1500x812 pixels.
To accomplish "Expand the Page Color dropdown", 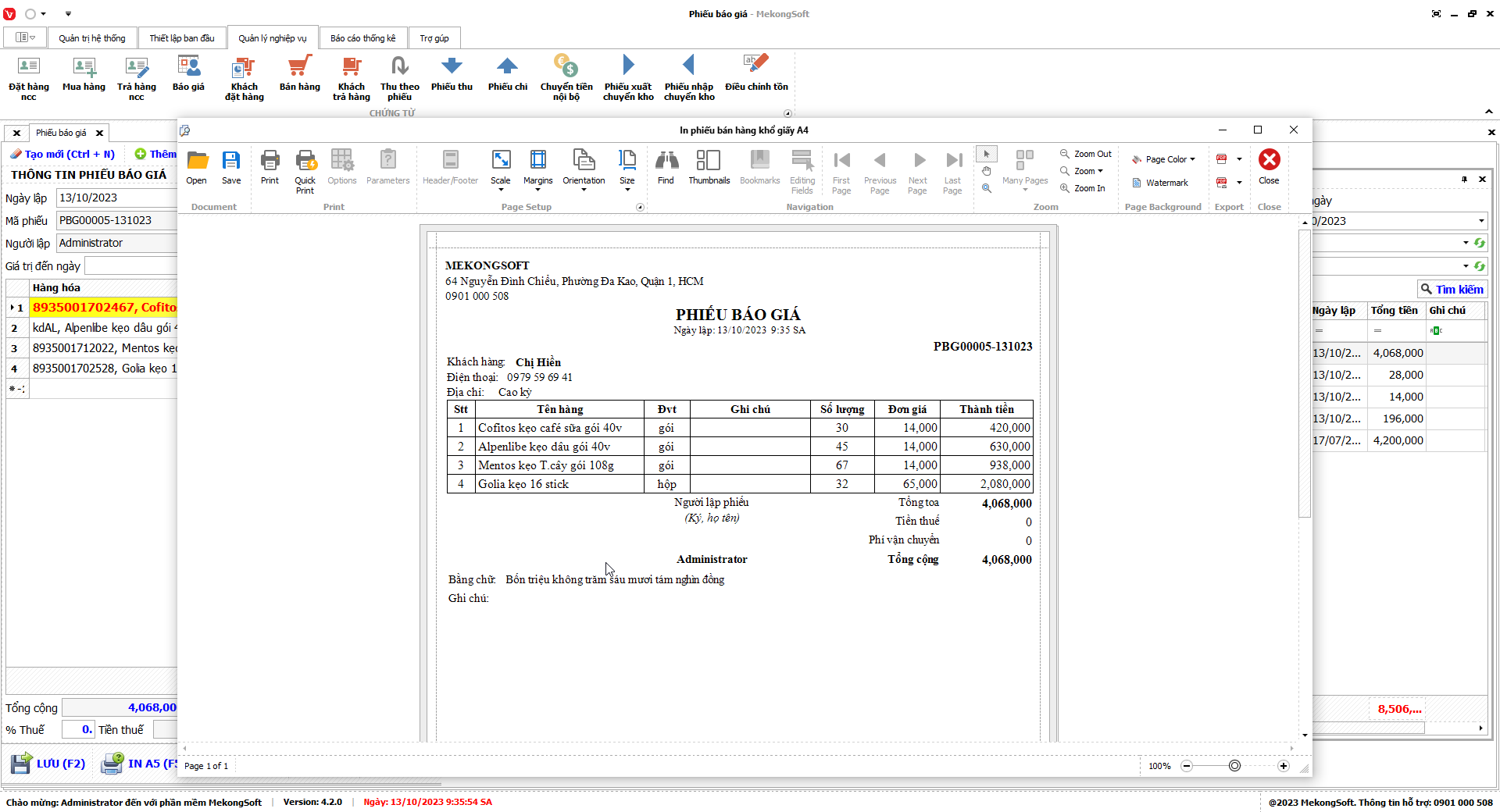I will pyautogui.click(x=1164, y=159).
